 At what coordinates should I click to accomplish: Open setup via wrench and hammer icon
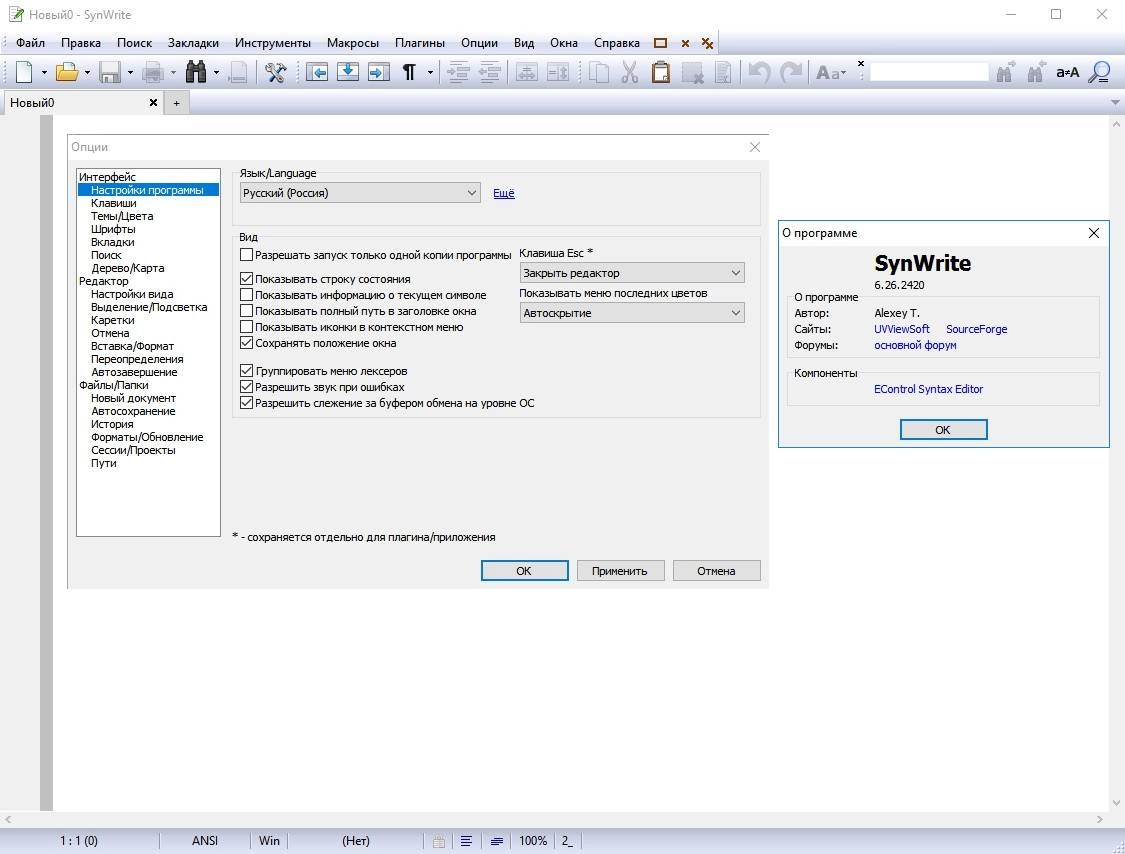tap(276, 72)
